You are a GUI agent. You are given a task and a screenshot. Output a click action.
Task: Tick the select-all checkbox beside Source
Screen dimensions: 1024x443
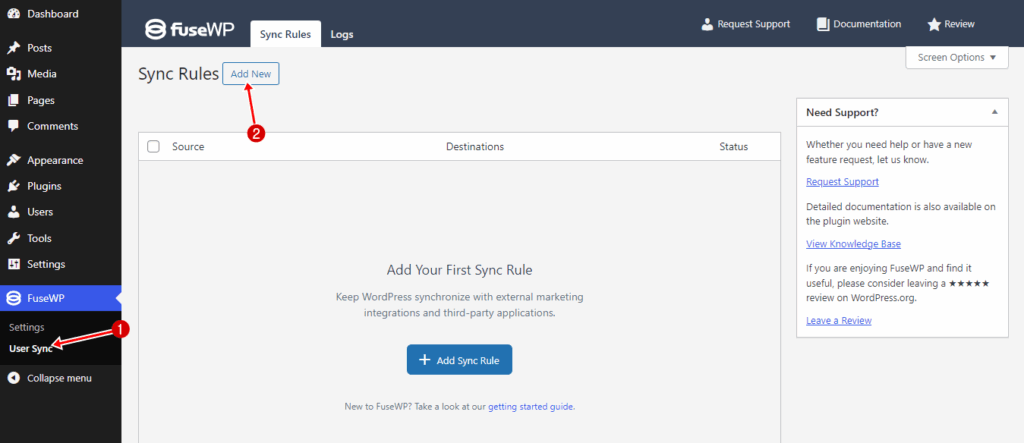[153, 146]
